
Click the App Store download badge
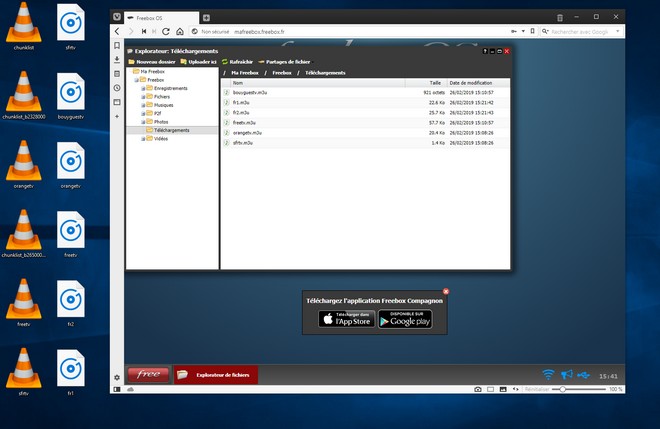coord(345,319)
